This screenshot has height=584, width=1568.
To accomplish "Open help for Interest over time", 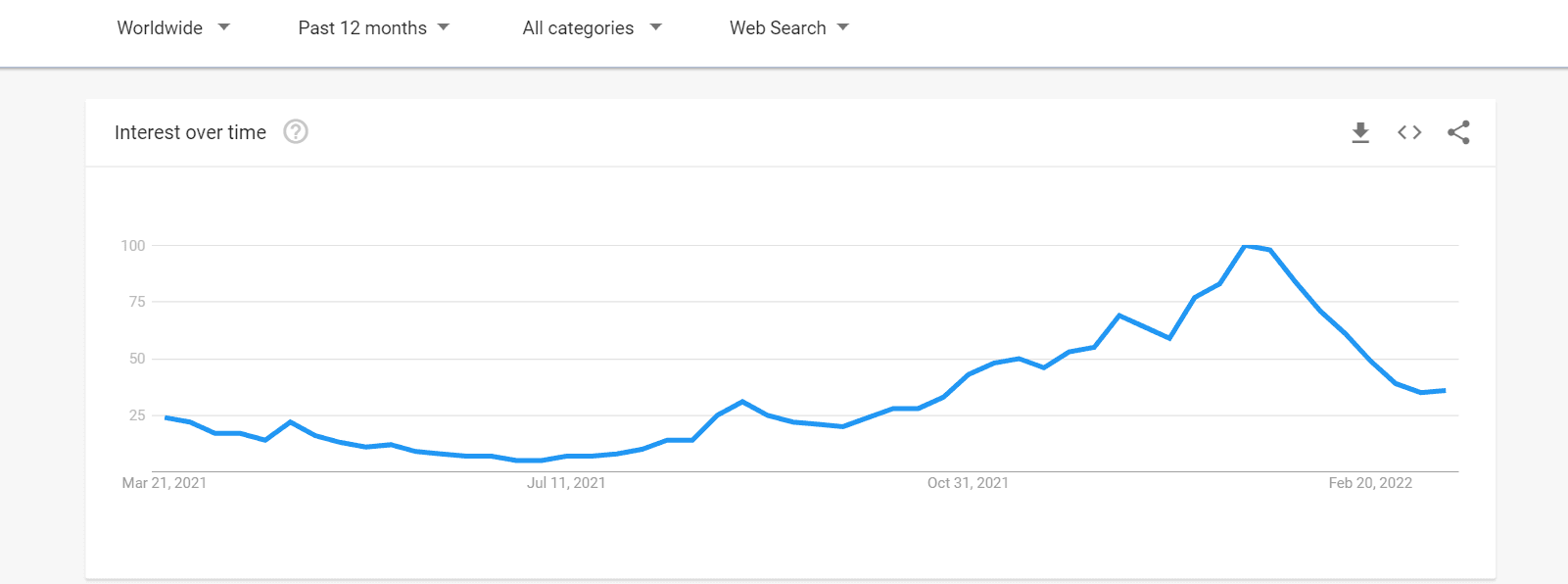I will tap(296, 131).
